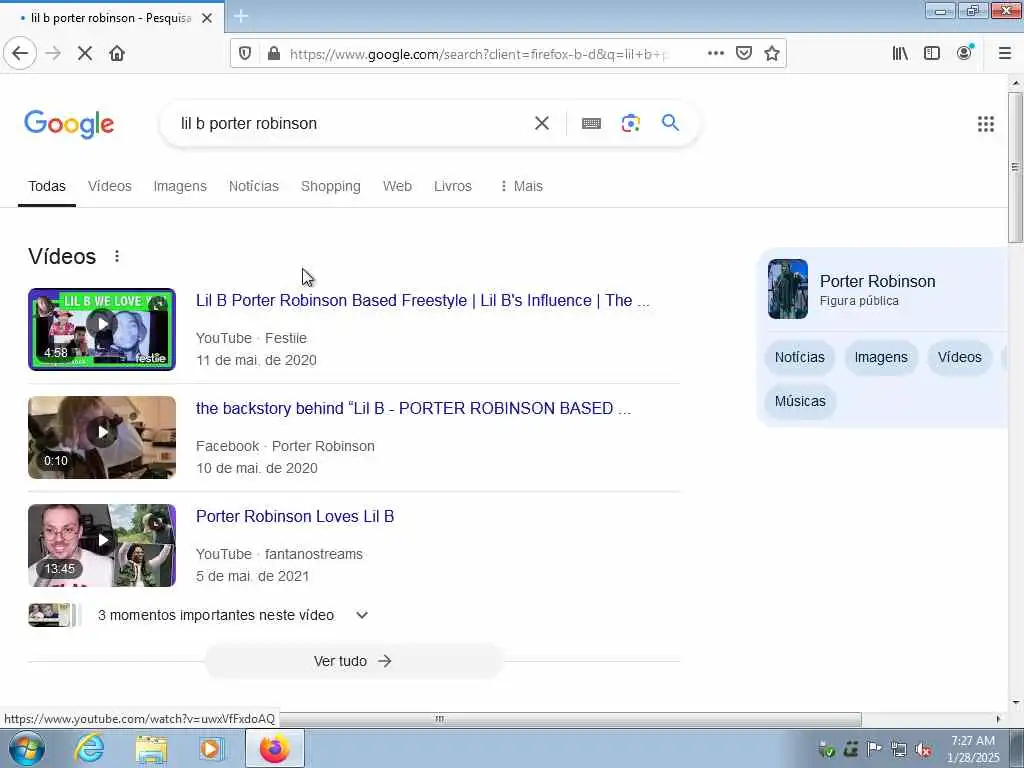The image size is (1024, 768).
Task: Click the taskbar clock showing 7:27 AM
Action: point(973,749)
